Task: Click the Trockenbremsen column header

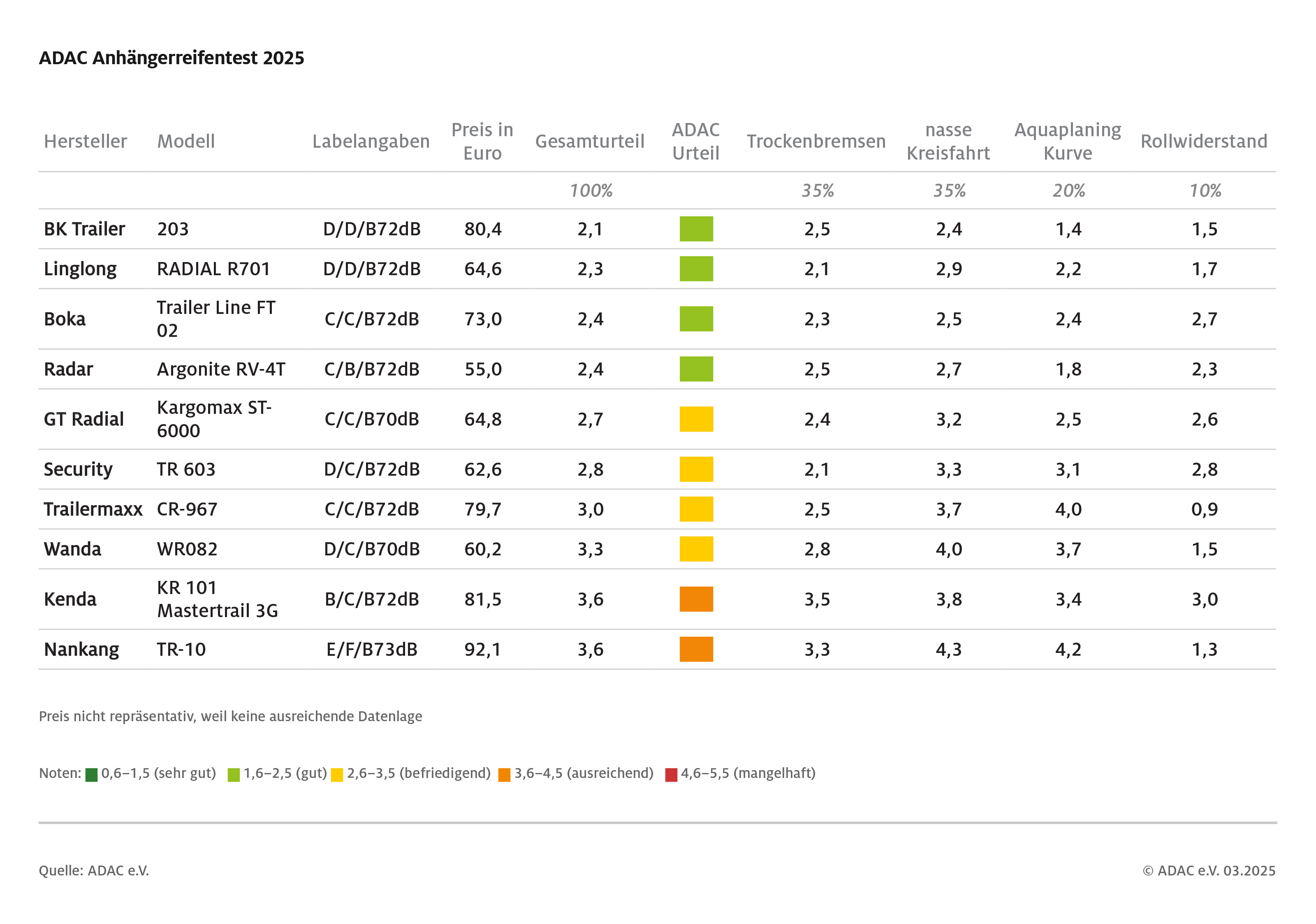Action: click(816, 142)
